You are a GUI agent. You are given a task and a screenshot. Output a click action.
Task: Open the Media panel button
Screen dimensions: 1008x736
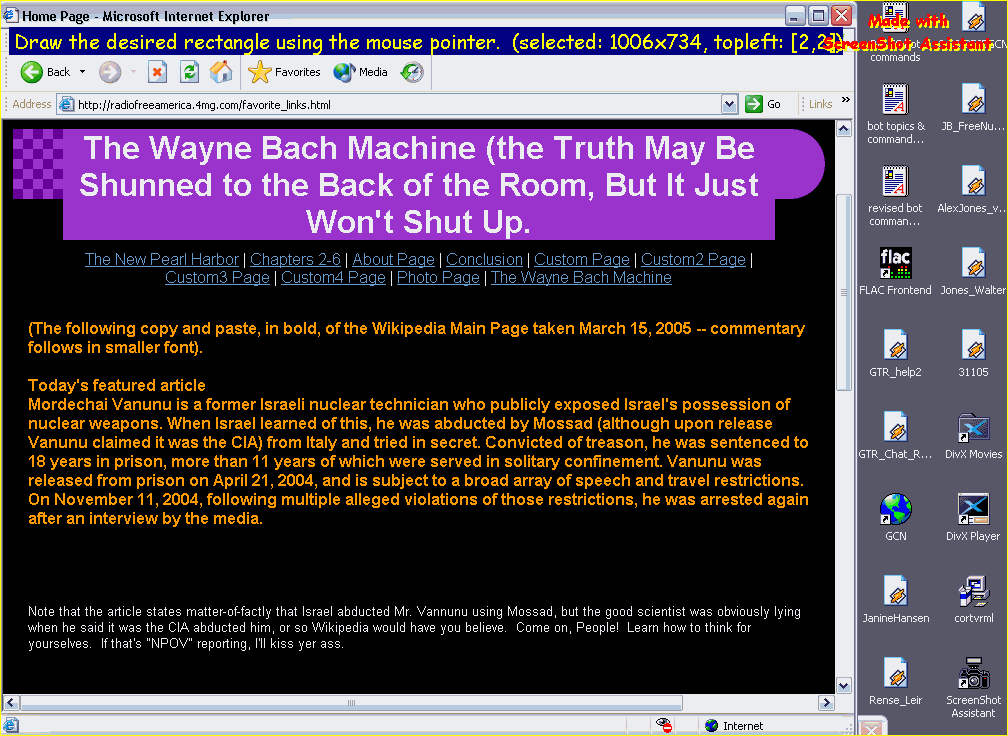pos(361,72)
